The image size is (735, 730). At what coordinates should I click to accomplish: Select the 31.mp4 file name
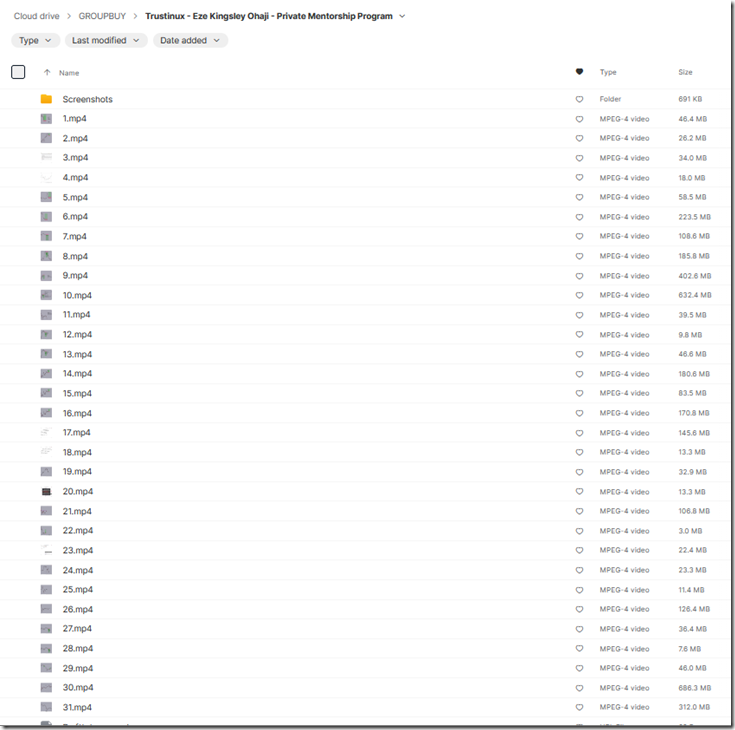[x=77, y=707]
